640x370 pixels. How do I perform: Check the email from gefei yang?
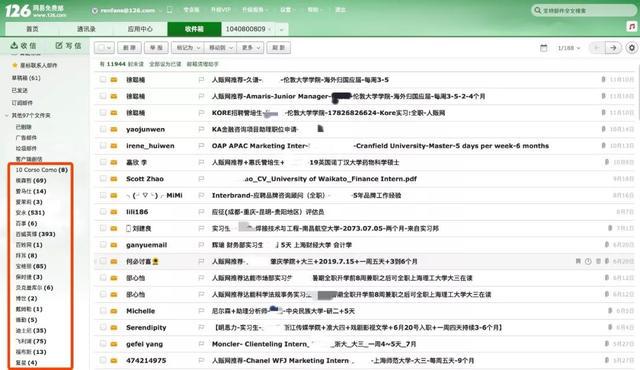coord(103,344)
